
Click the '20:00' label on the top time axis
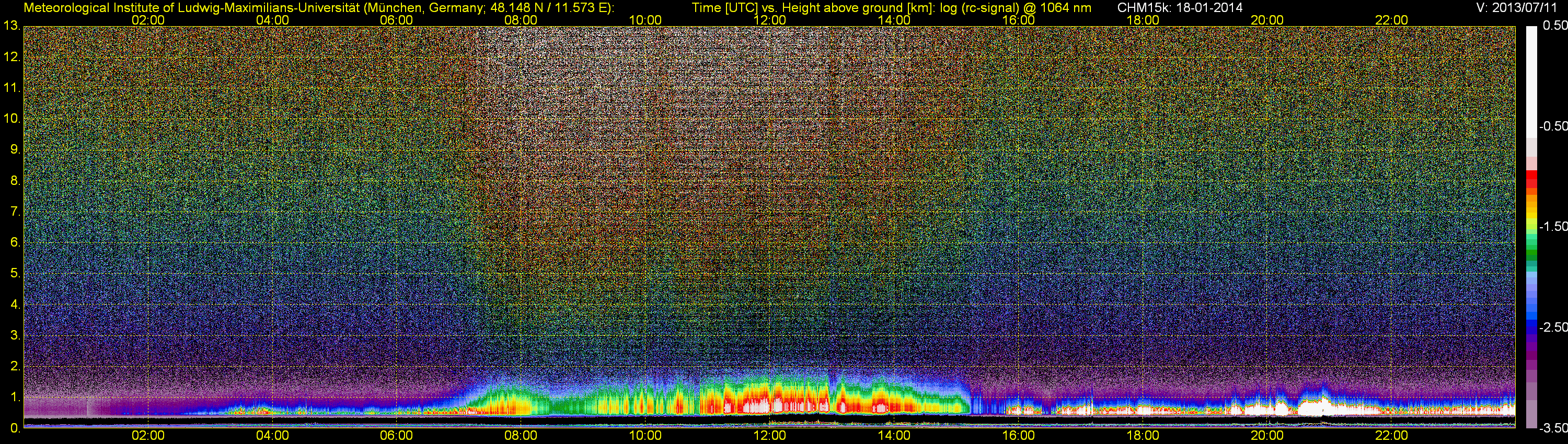pyautogui.click(x=1267, y=20)
